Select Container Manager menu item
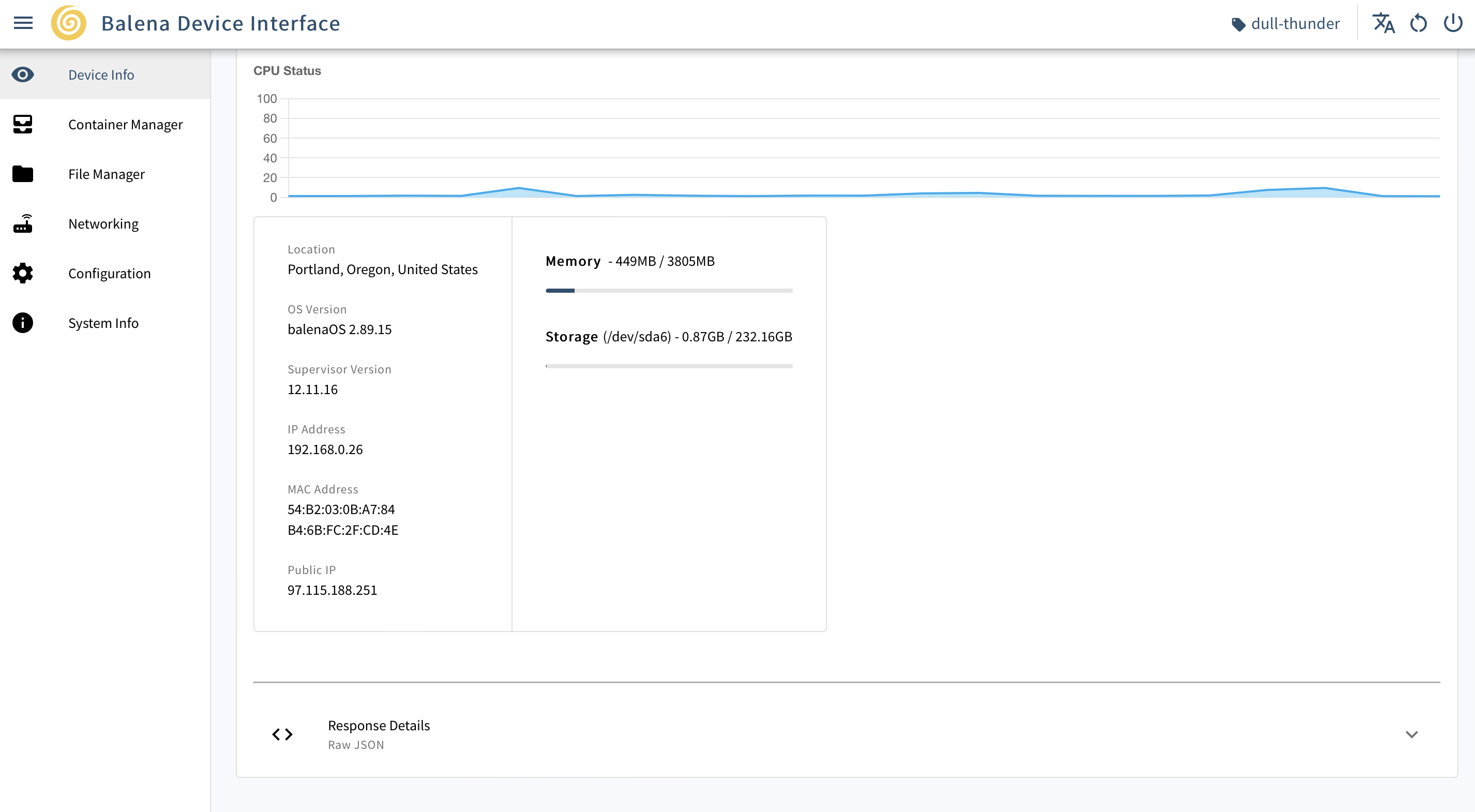Viewport: 1475px width, 812px height. point(125,124)
